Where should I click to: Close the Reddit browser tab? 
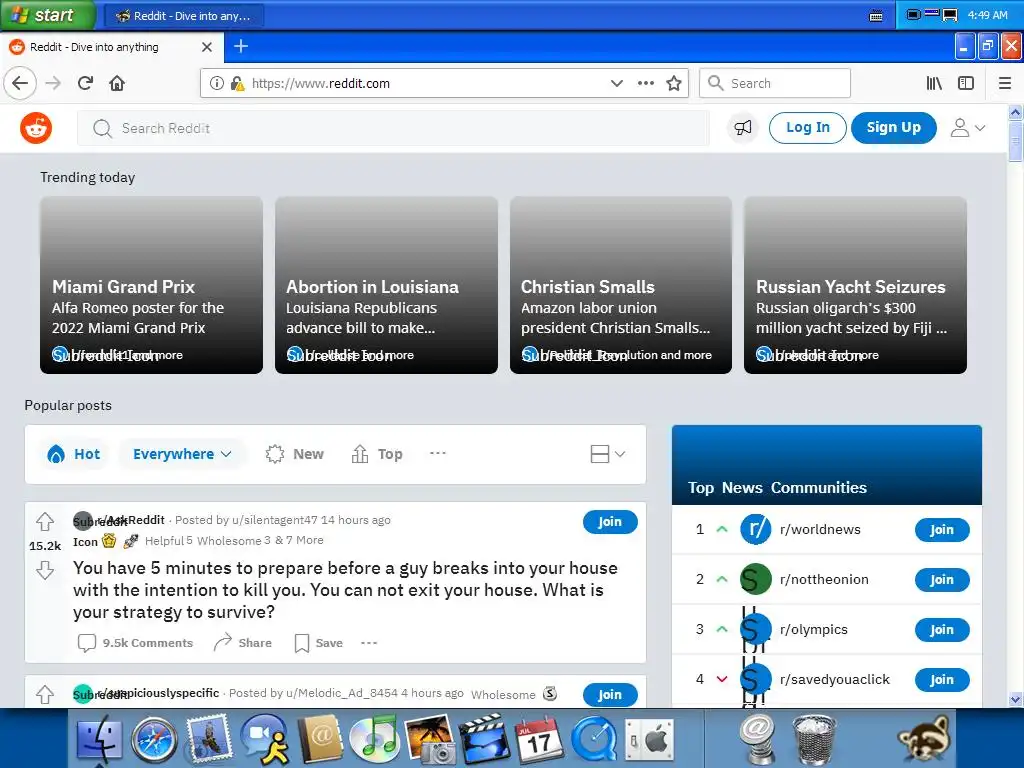(207, 47)
